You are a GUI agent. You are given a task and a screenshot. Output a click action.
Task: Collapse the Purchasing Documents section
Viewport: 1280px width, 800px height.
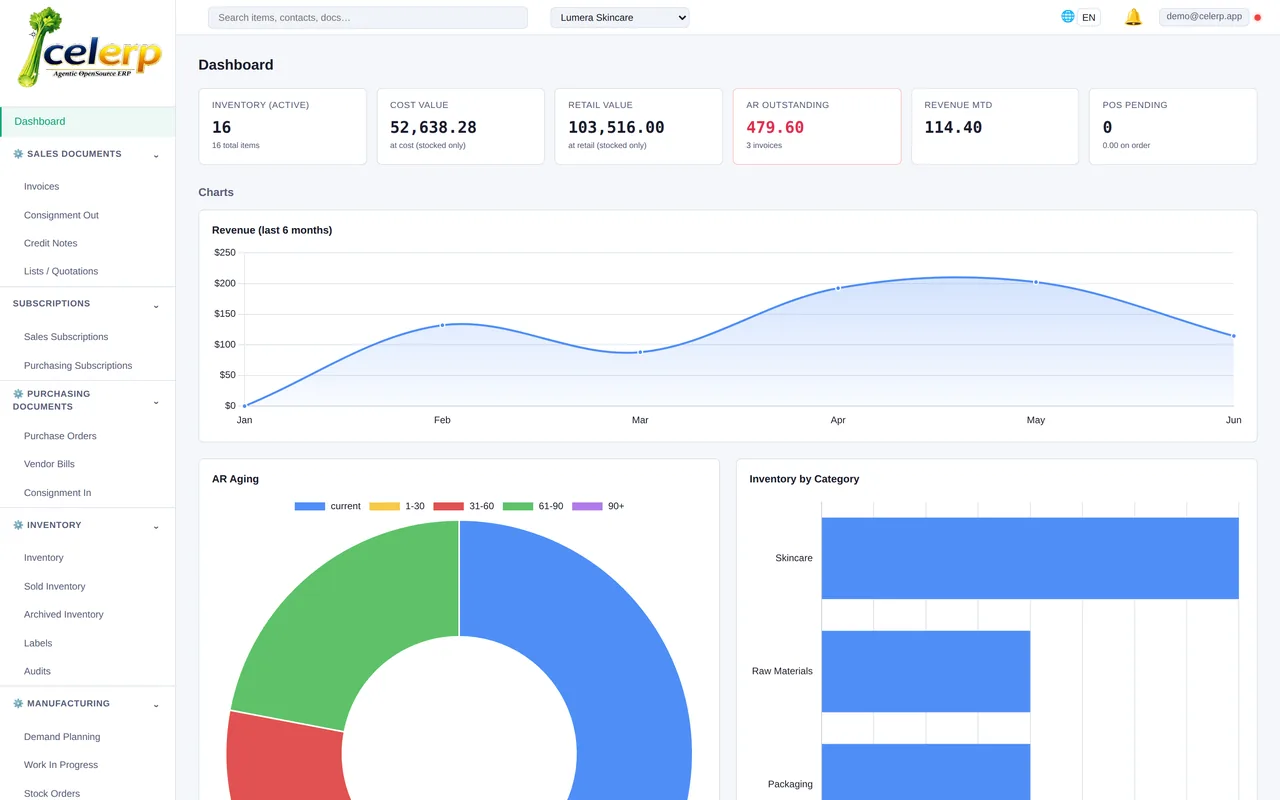[156, 401]
